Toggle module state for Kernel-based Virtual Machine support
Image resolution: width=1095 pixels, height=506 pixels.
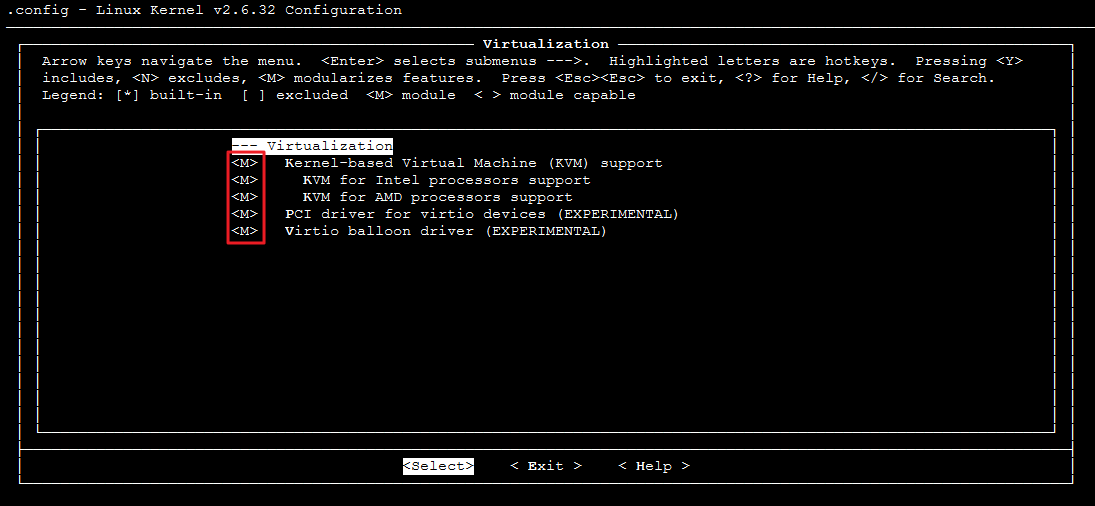point(245,163)
